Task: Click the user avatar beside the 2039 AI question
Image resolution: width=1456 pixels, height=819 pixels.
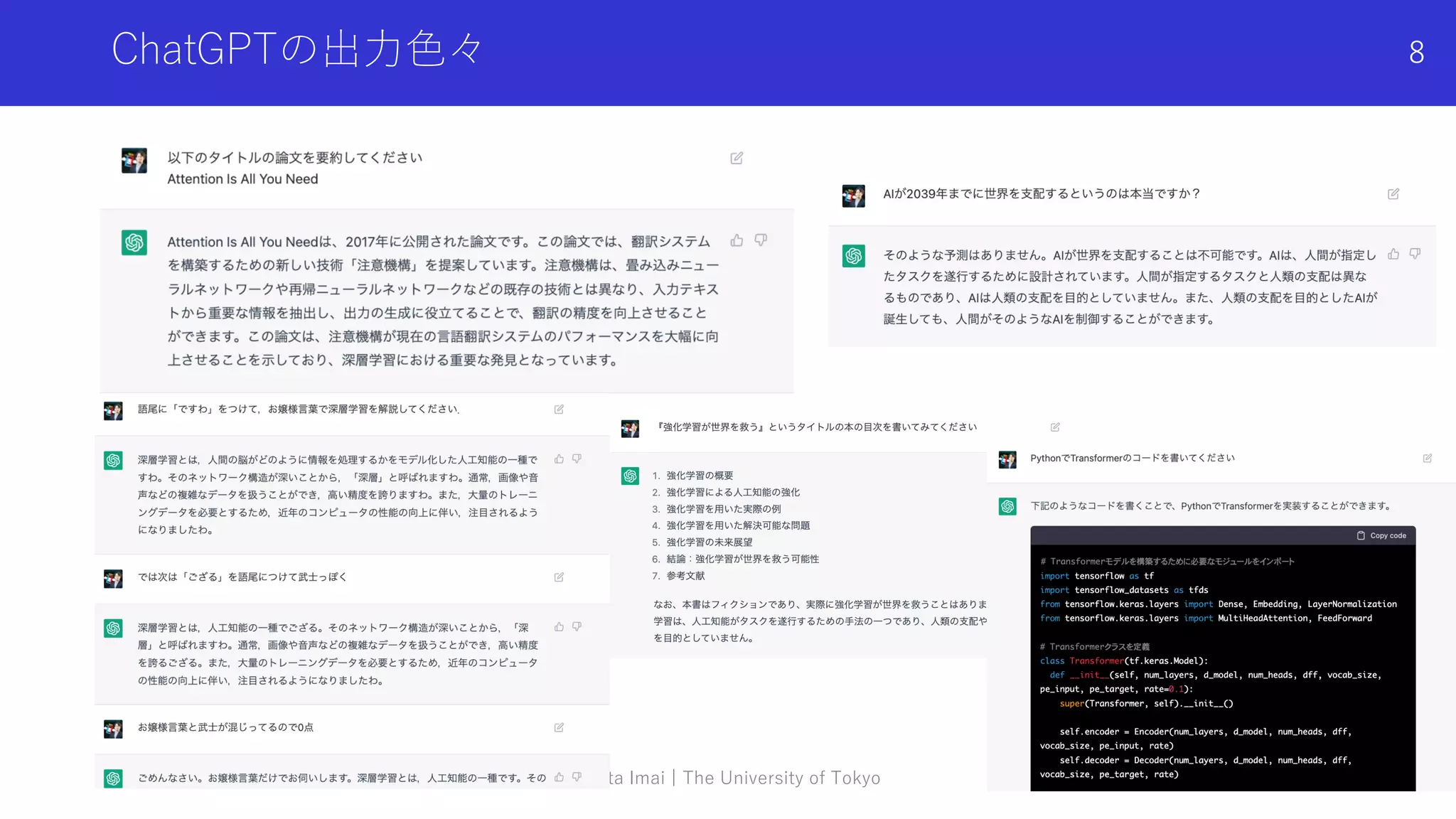Action: coord(854,196)
